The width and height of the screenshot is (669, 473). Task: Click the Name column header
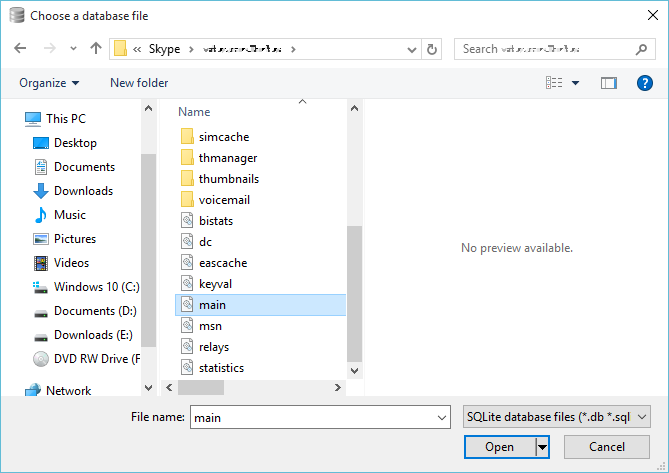point(194,112)
